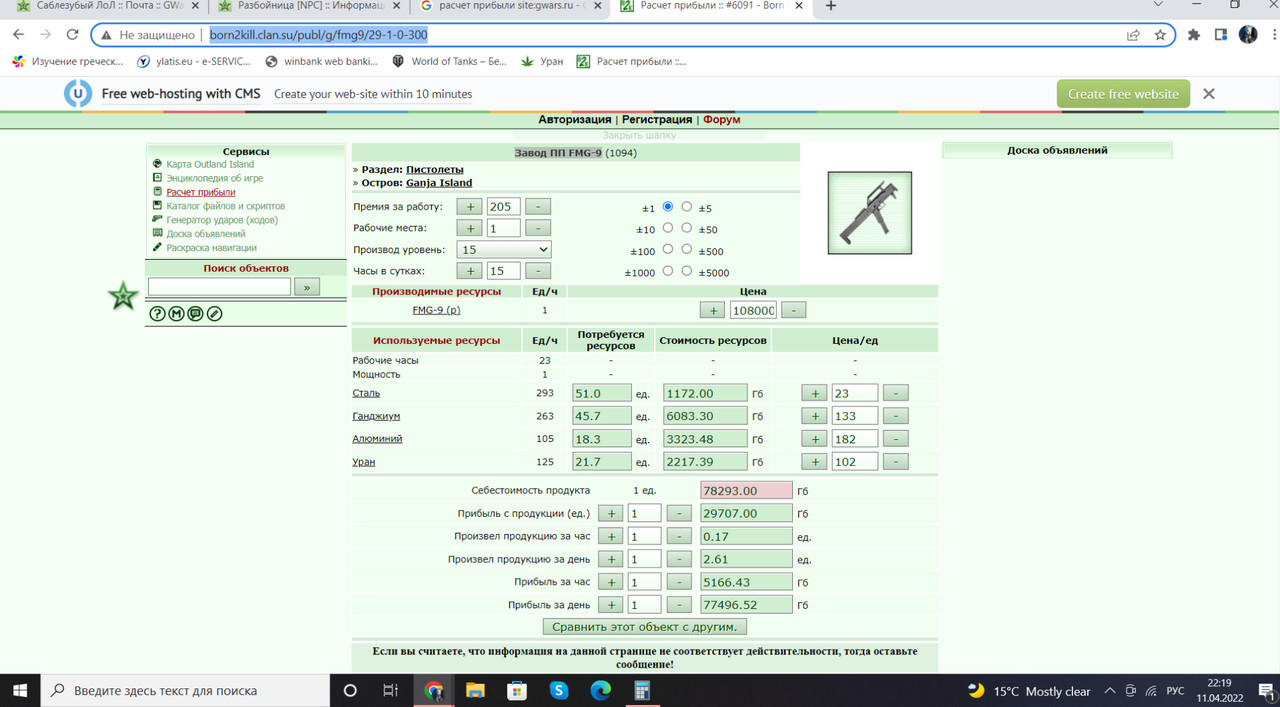Select the ±1 step radio button
Viewport: 1280px width, 707px height.
tap(668, 207)
